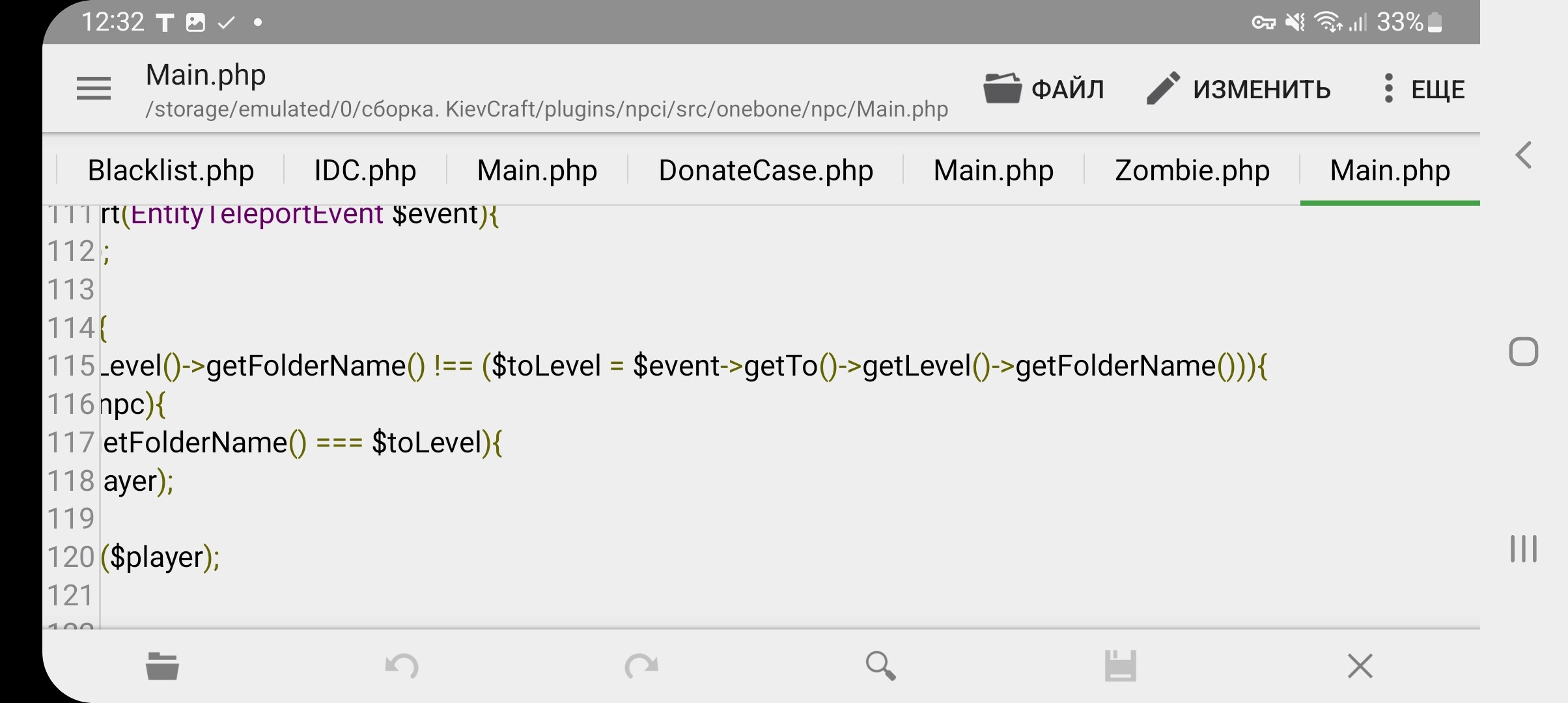Undo the last edit
The image size is (1568, 703).
(x=402, y=666)
